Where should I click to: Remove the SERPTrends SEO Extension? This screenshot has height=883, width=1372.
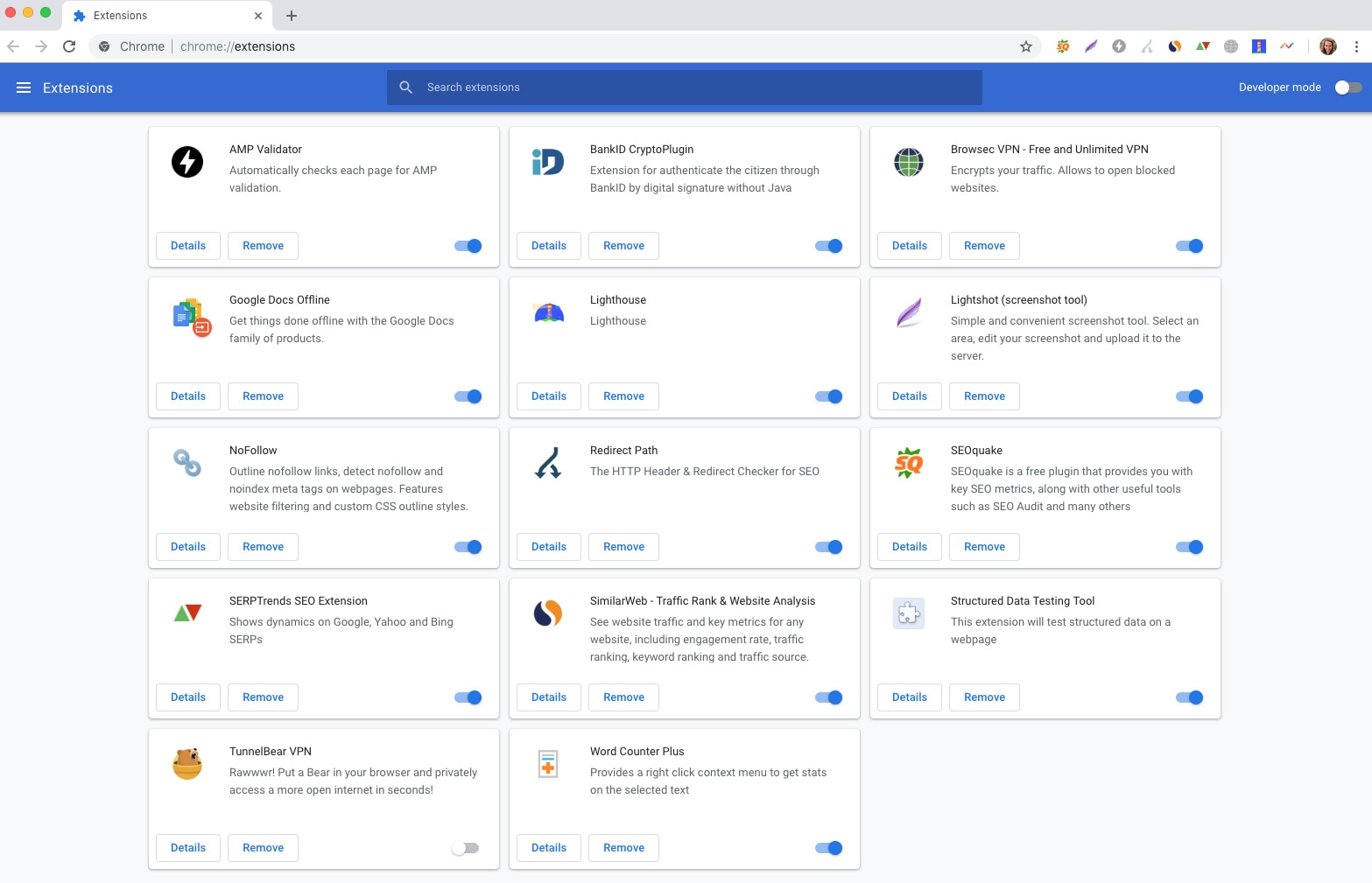point(263,697)
